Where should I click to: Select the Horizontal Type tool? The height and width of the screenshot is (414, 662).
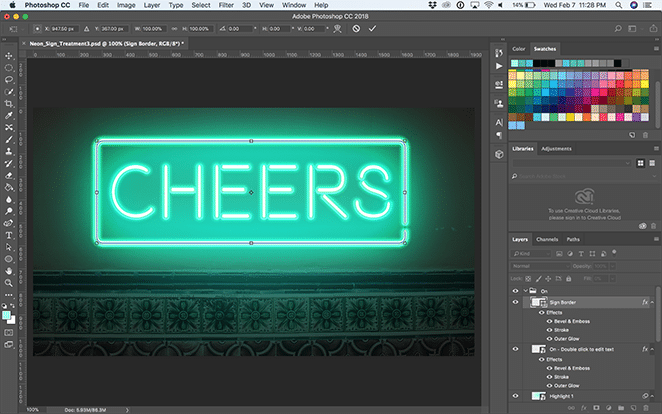tap(9, 234)
